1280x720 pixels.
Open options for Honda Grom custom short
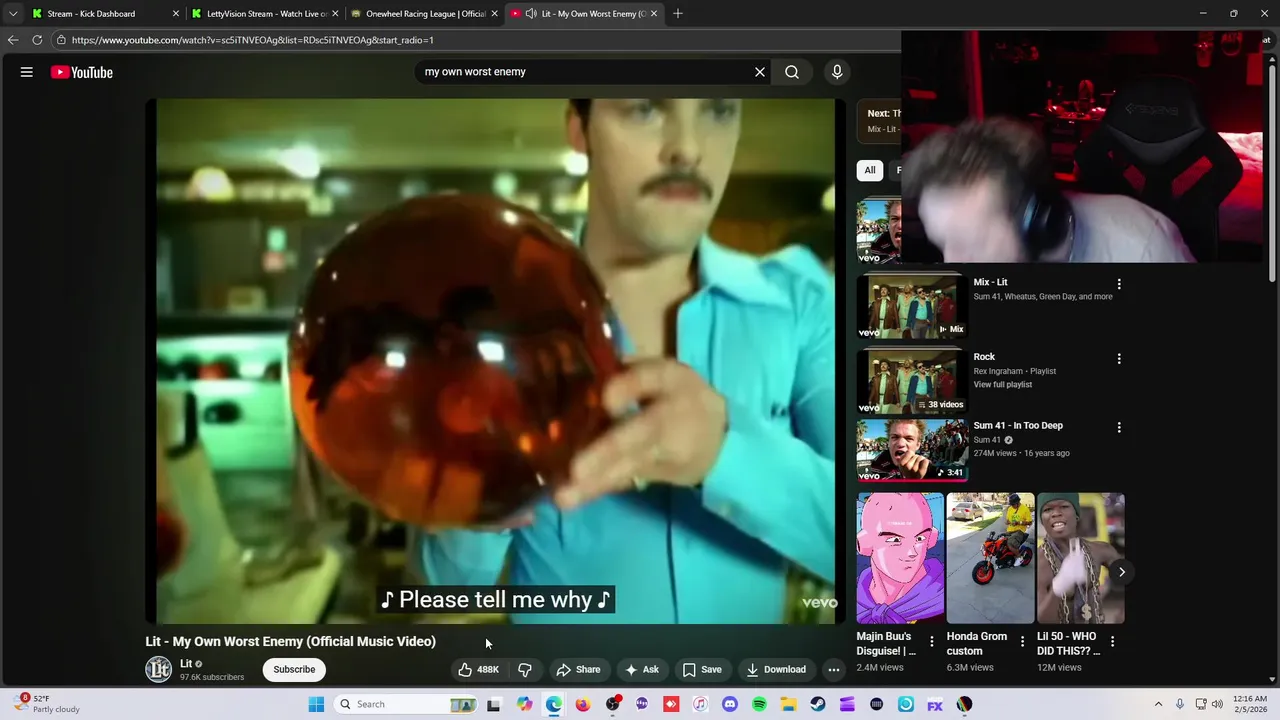tap(1022, 642)
